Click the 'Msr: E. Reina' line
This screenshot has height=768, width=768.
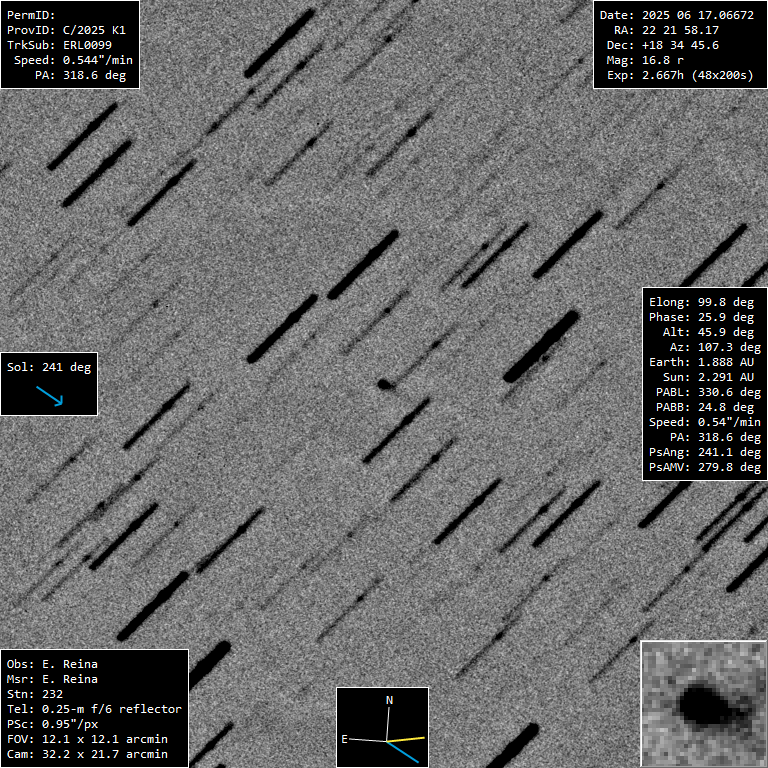pos(52,679)
